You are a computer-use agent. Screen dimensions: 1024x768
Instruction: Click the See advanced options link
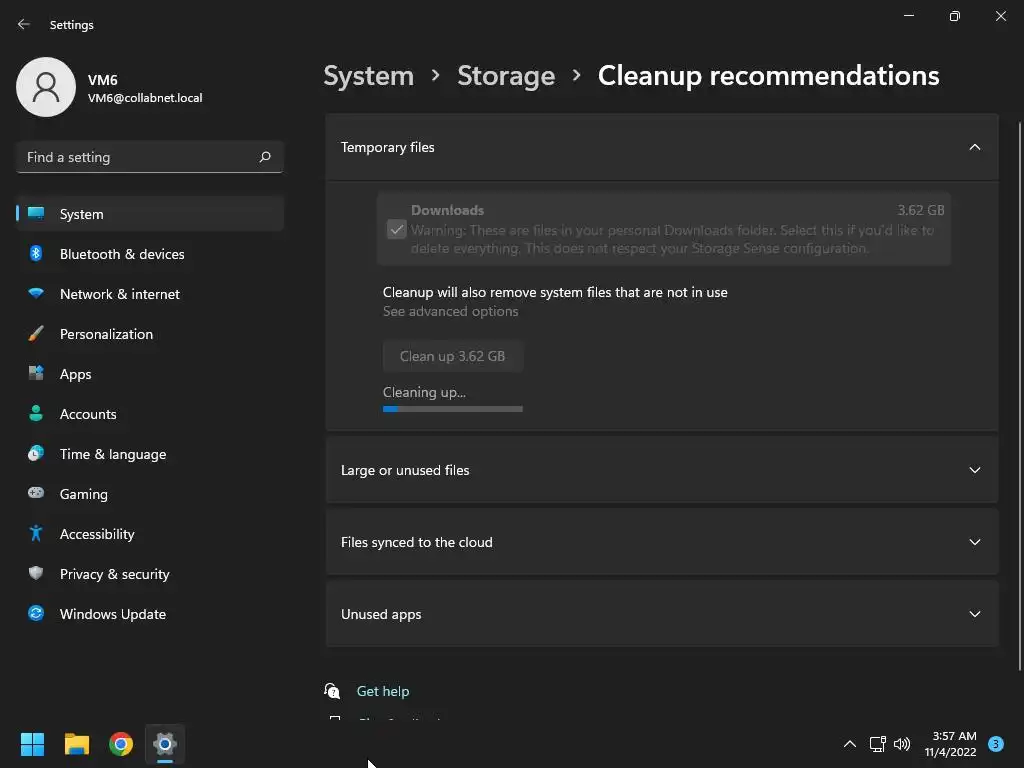pyautogui.click(x=450, y=311)
